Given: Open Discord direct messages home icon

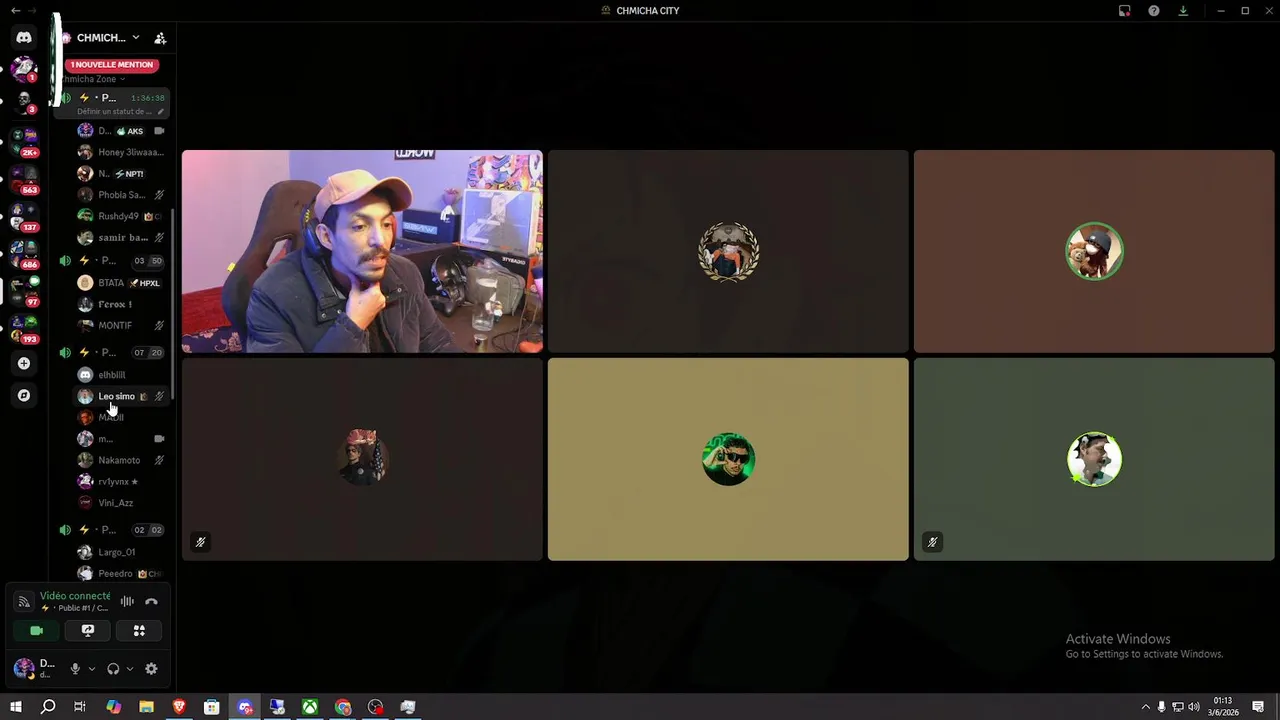Looking at the screenshot, I should (x=24, y=38).
